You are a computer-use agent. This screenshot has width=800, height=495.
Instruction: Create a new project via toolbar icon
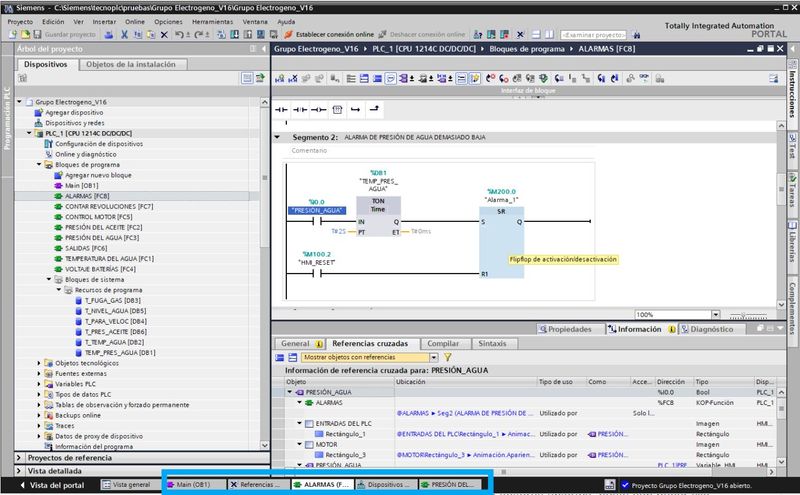[13, 34]
